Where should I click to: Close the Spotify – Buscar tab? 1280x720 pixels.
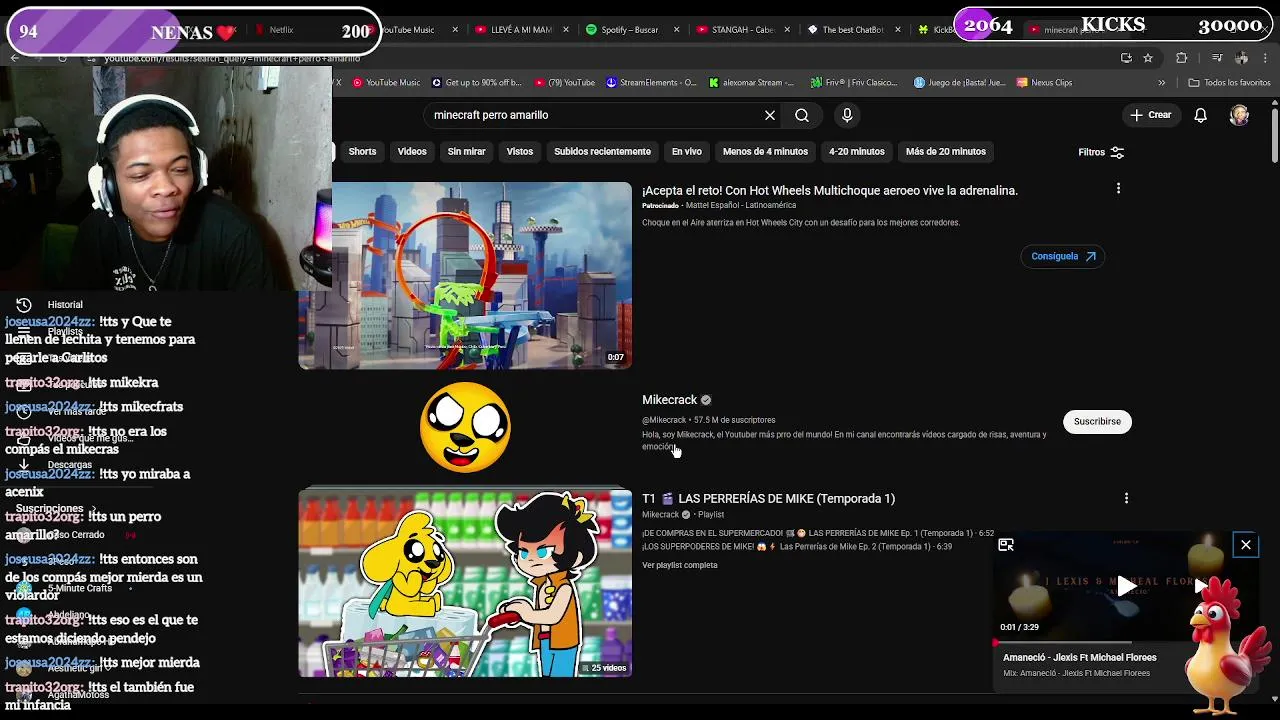click(x=677, y=30)
